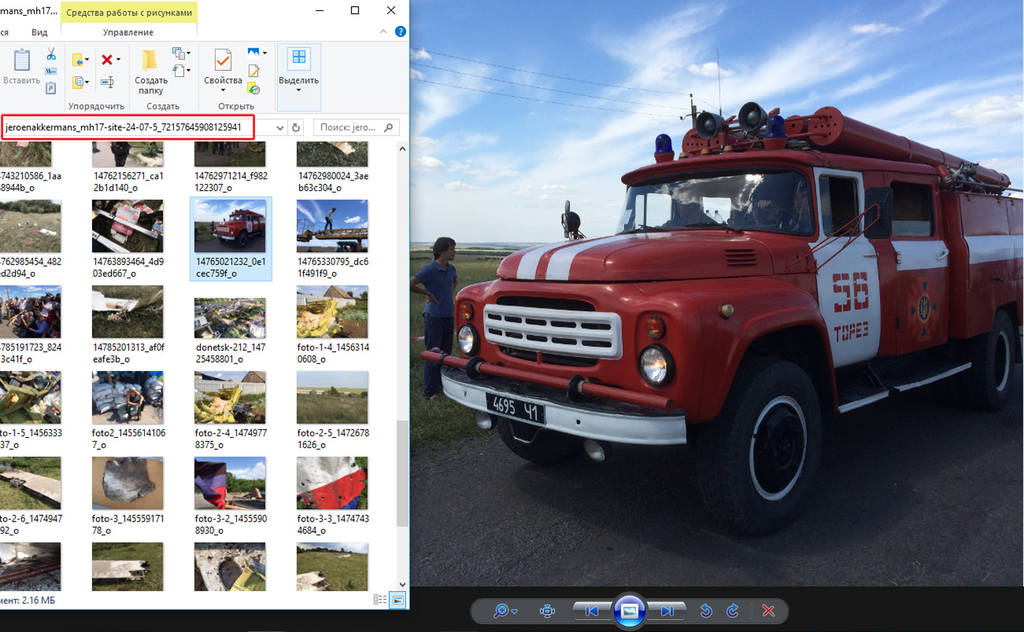Screen dimensions: 1024x632
Task: Select the thumbnail foto-1-4_14563140608_o
Action: point(332,324)
